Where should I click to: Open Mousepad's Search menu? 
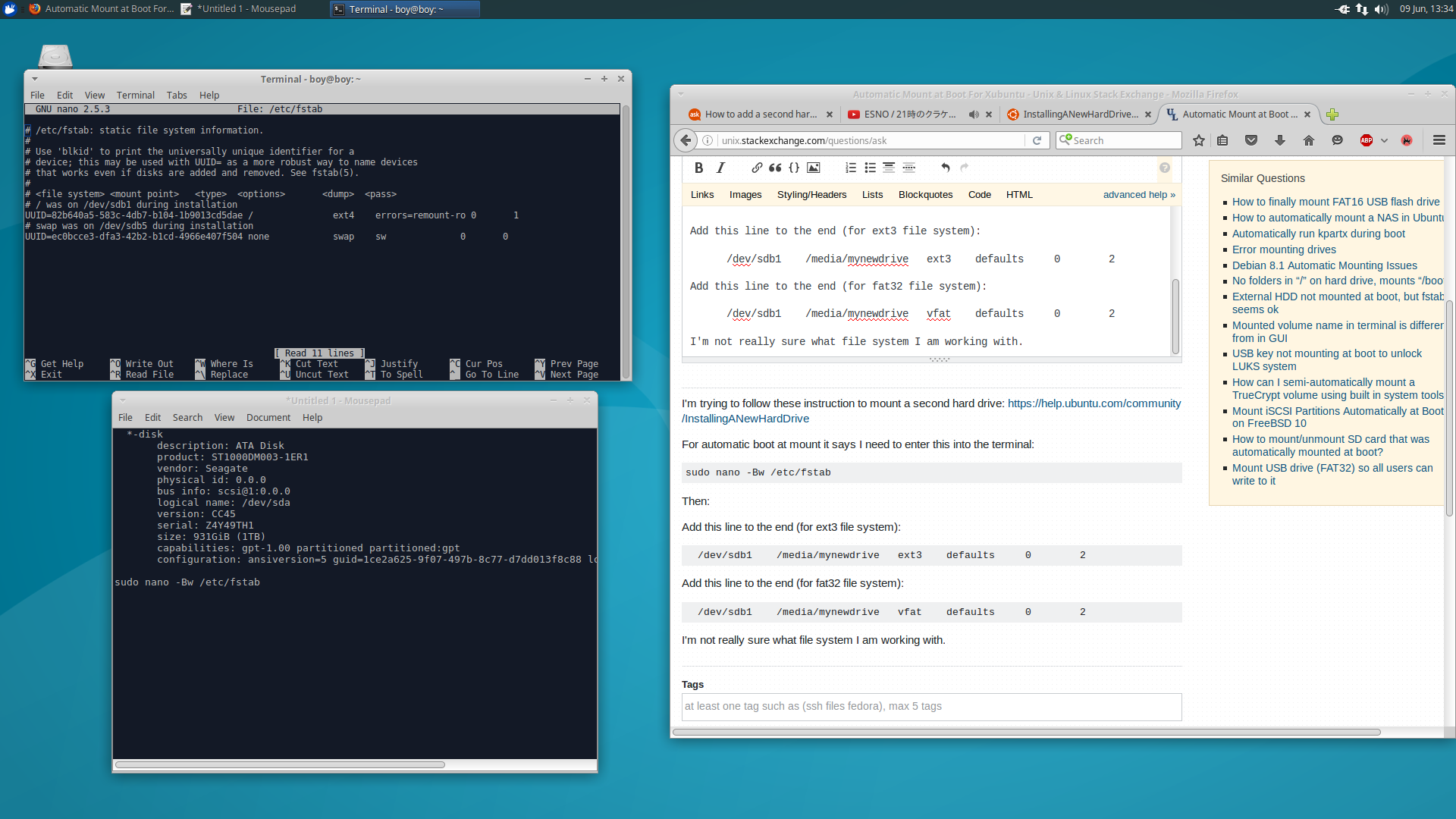[x=187, y=417]
